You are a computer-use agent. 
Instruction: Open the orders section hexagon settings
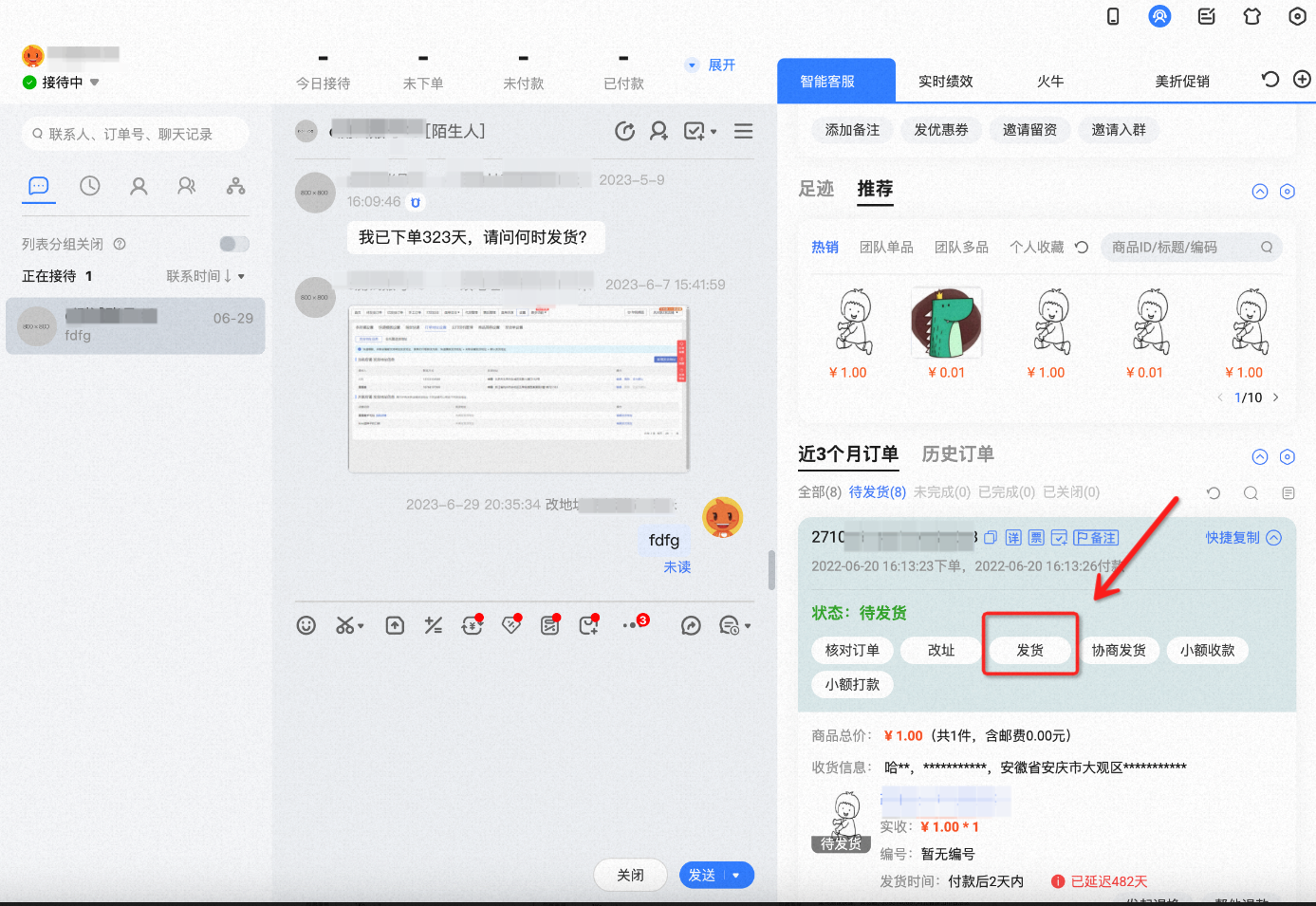coord(1288,457)
